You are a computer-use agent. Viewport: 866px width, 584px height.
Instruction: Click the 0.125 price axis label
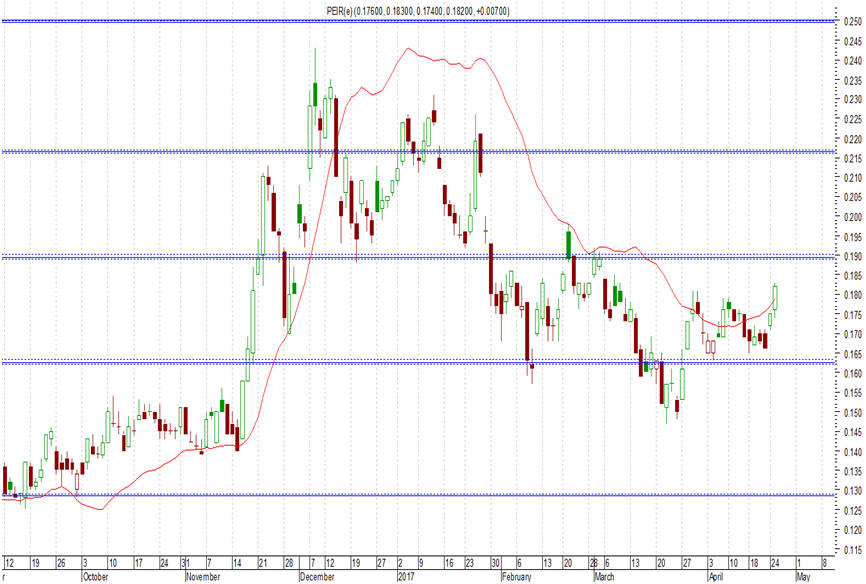click(853, 511)
